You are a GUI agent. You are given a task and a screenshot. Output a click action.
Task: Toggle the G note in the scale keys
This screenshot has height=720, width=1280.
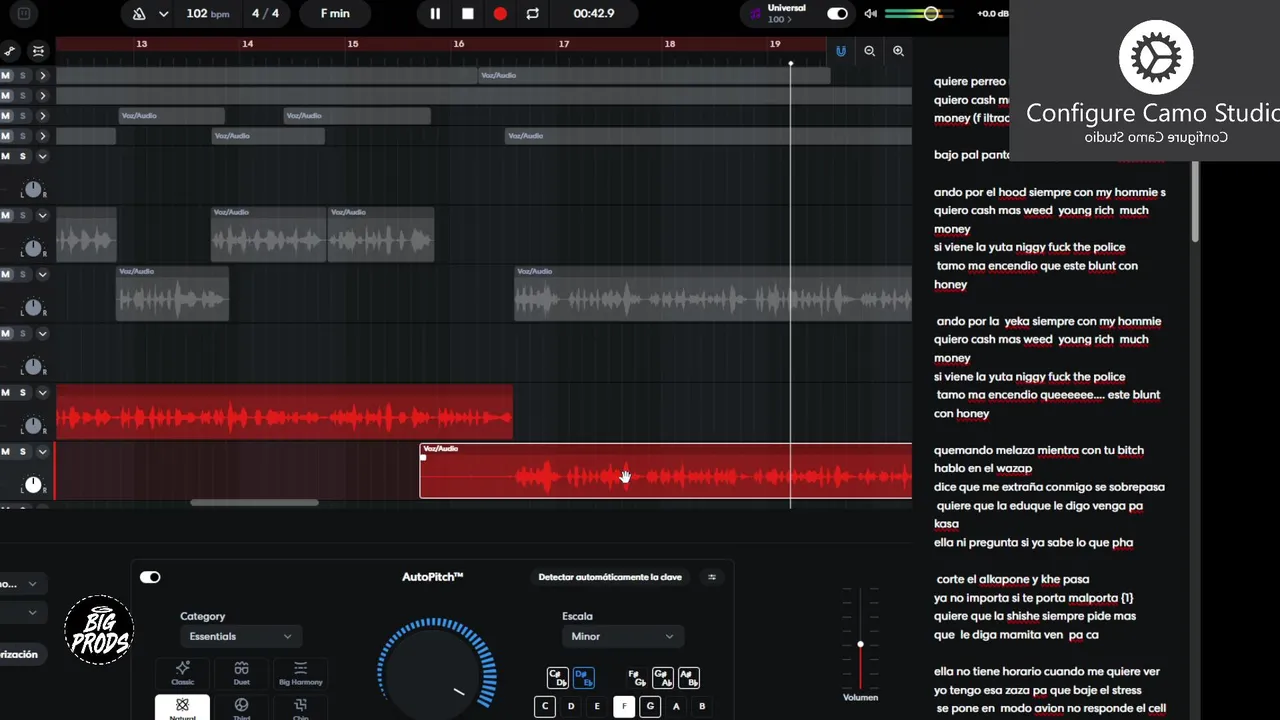(x=650, y=706)
